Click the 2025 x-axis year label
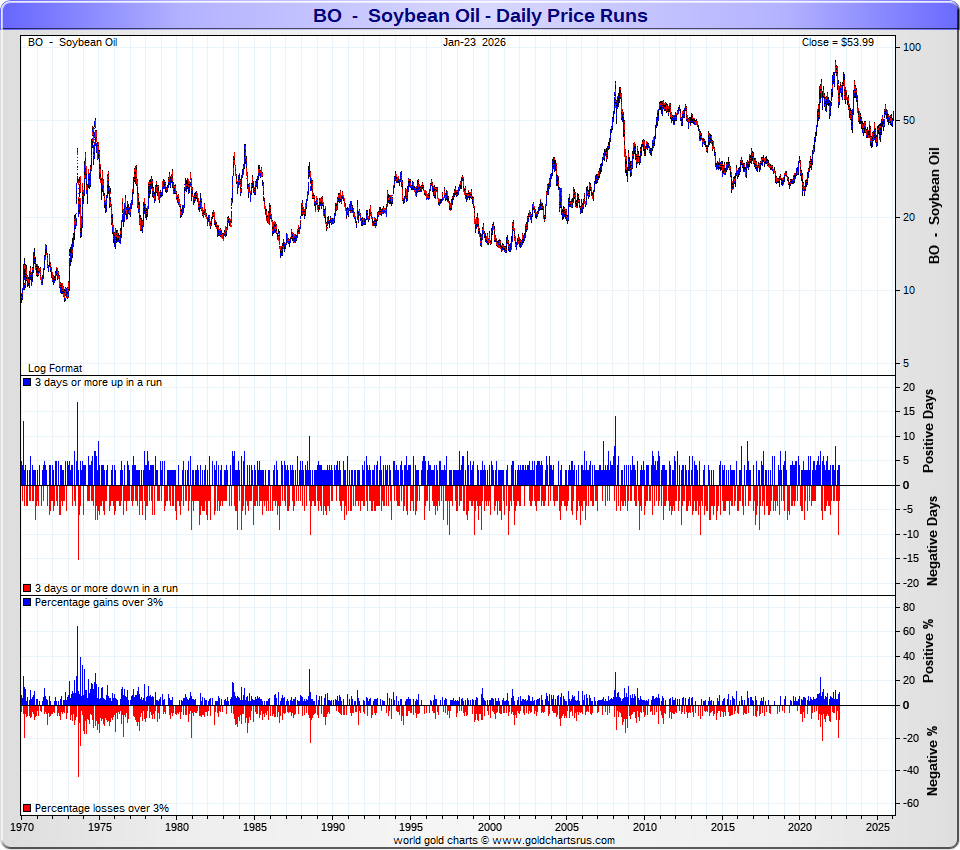 [877, 827]
